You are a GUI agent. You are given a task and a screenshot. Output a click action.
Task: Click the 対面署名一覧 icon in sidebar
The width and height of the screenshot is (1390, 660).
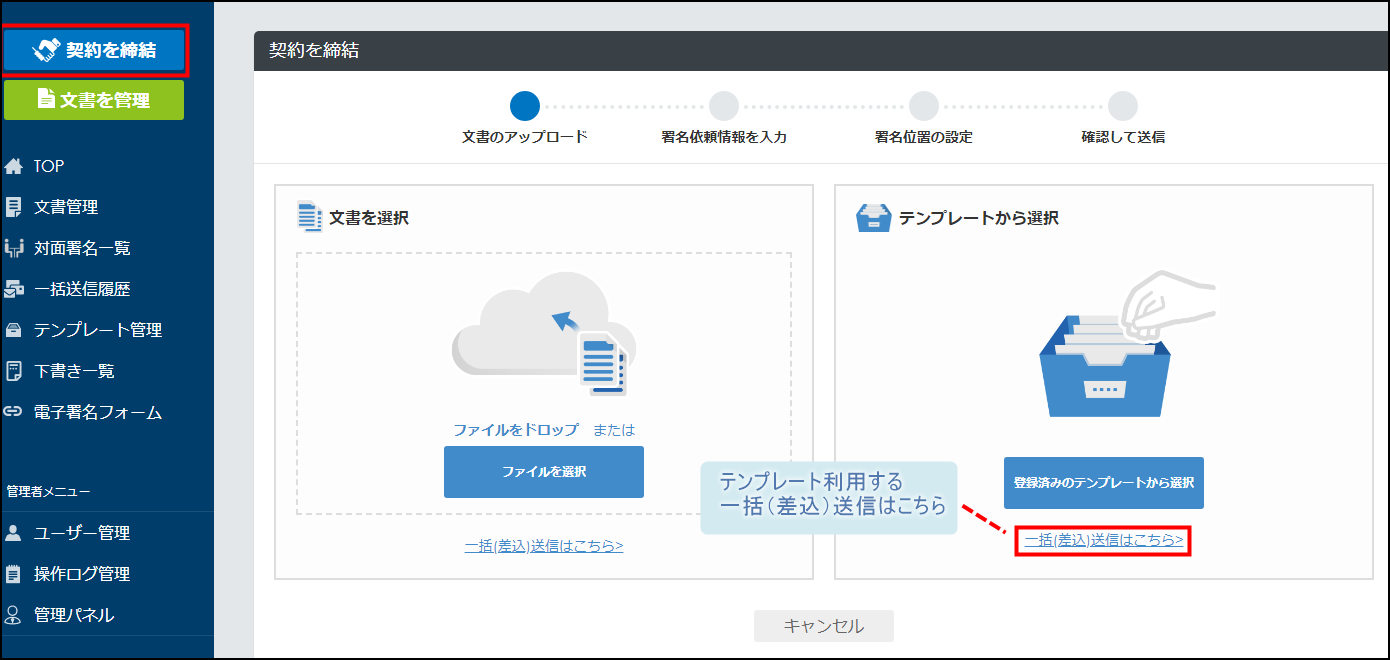pyautogui.click(x=14, y=248)
